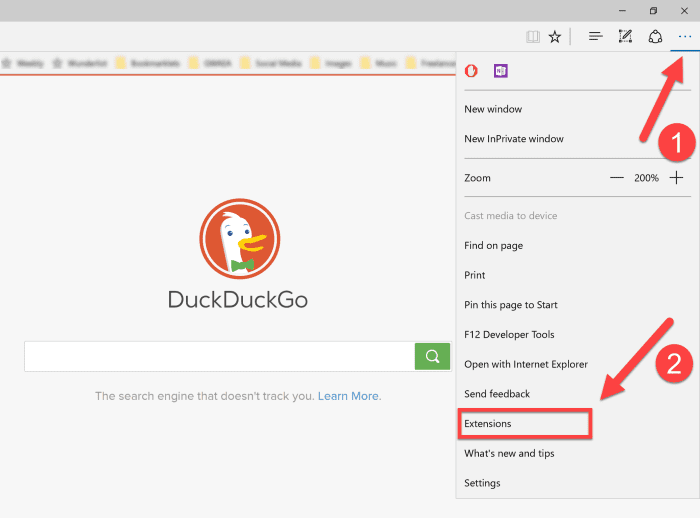The height and width of the screenshot is (518, 700).
Task: Choose Print from the menu
Action: [475, 275]
